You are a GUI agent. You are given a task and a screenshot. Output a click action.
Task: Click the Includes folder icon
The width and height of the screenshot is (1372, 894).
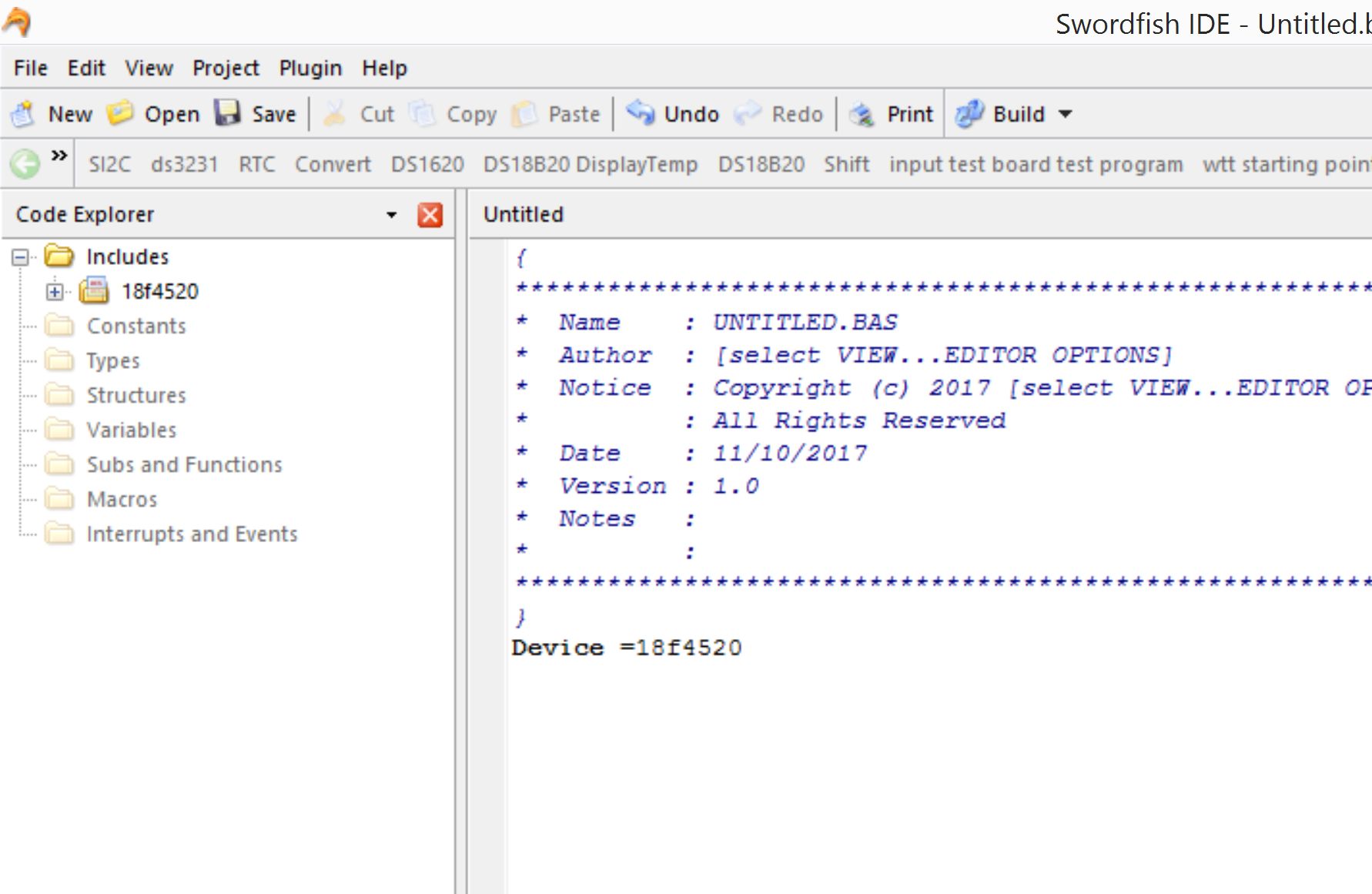(59, 256)
